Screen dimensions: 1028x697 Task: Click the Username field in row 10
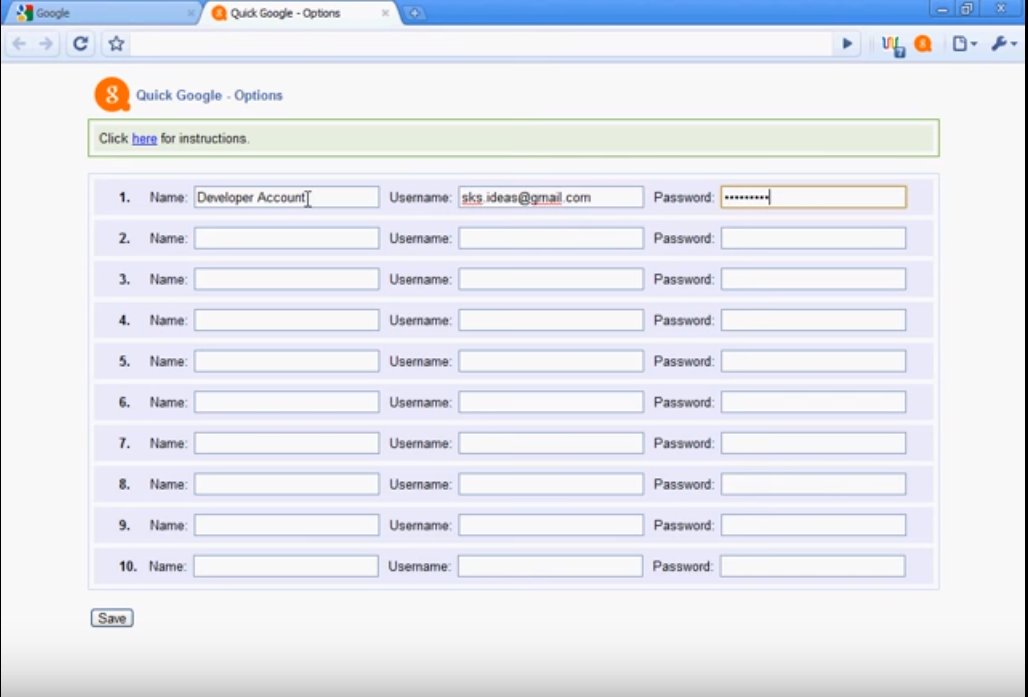(x=550, y=566)
